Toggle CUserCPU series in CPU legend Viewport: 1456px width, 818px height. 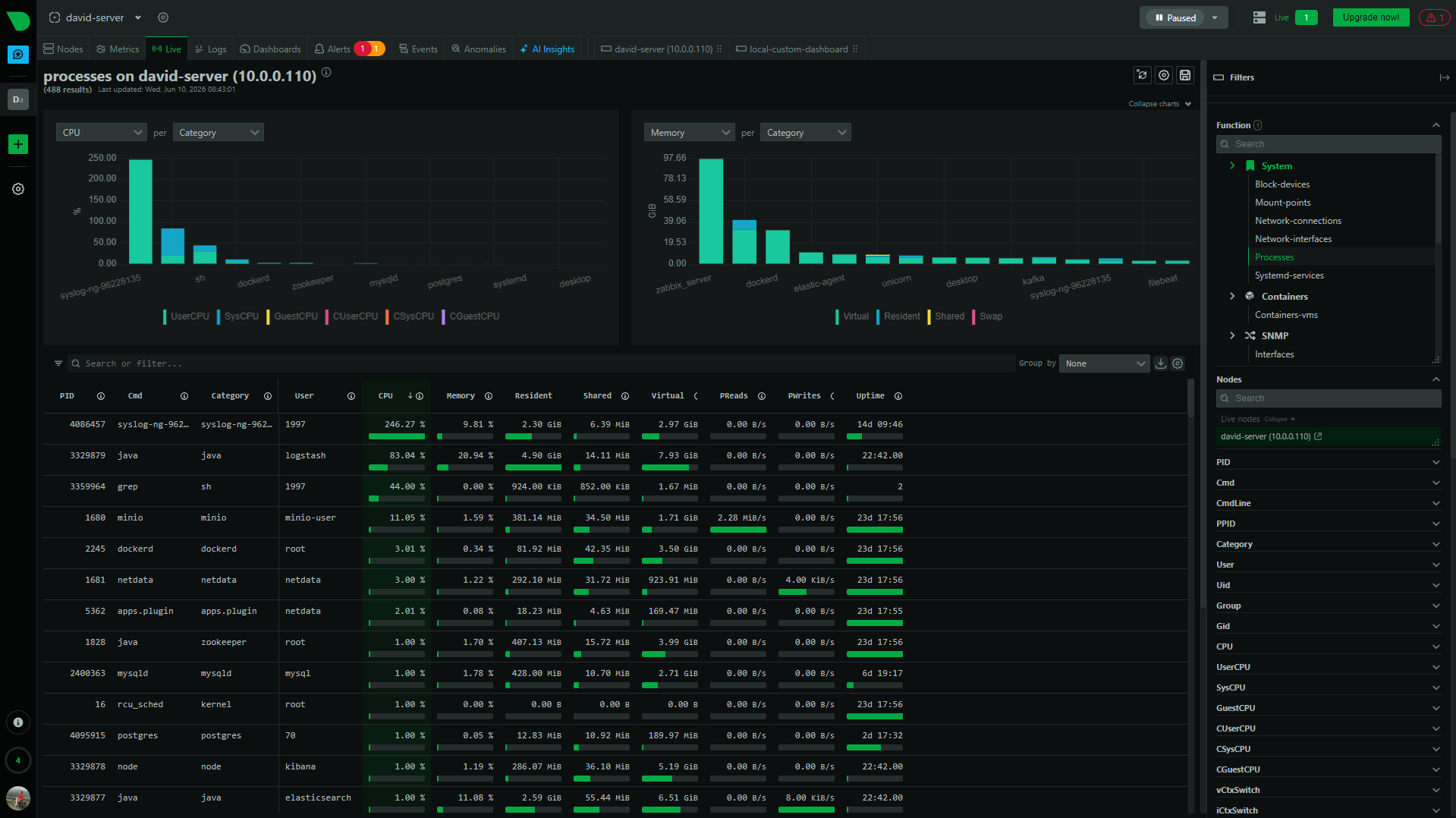[x=352, y=316]
